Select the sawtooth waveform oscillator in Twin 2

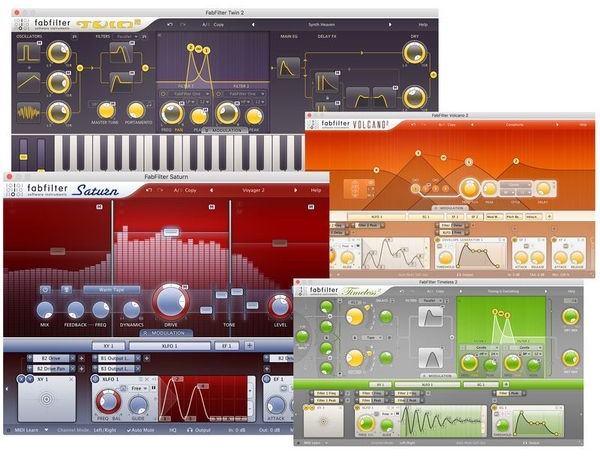[x=28, y=82]
